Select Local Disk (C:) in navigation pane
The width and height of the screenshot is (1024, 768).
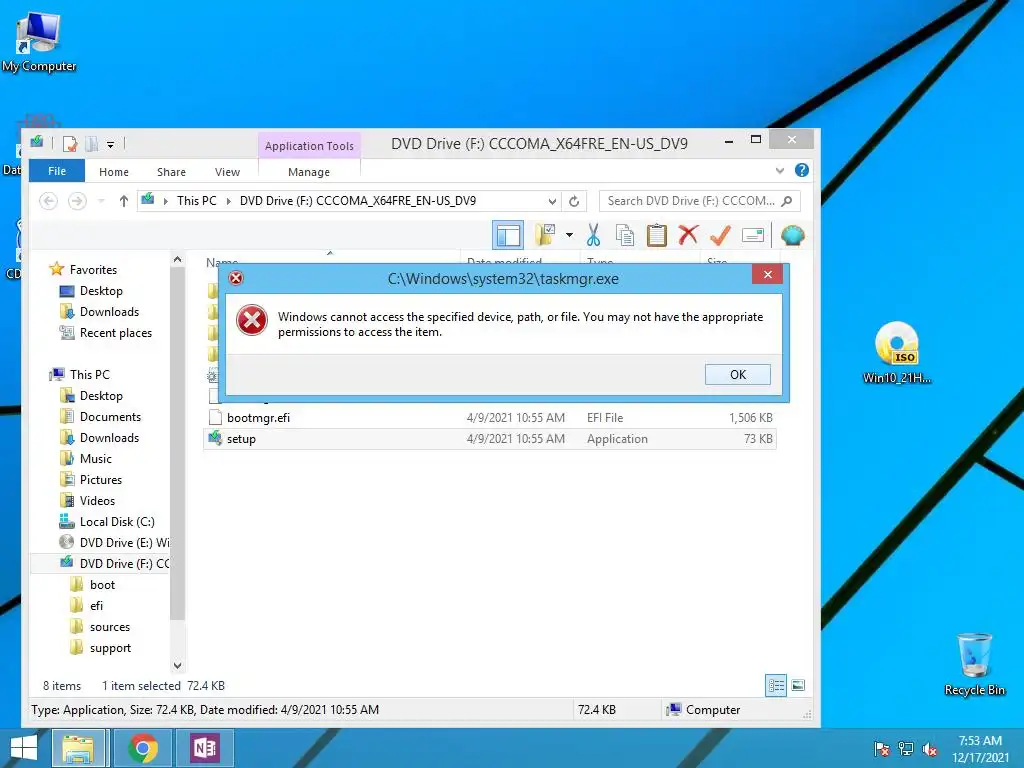[117, 522]
